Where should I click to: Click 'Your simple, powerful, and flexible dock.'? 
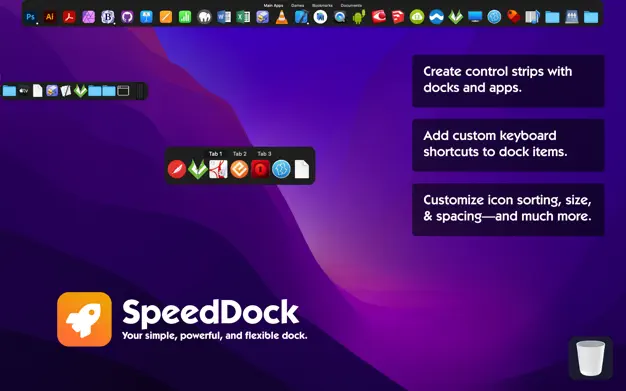[x=214, y=335]
